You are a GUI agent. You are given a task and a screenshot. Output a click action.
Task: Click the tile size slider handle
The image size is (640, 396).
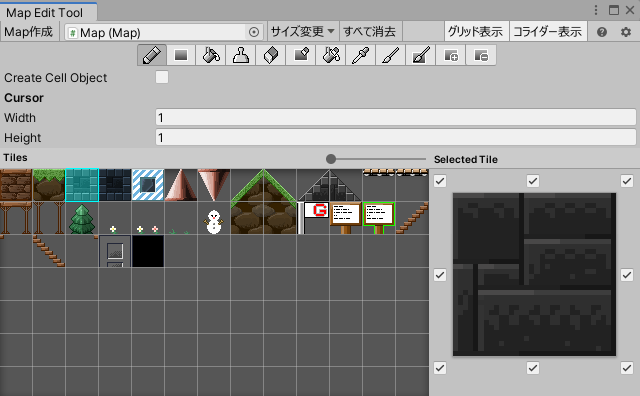point(331,159)
